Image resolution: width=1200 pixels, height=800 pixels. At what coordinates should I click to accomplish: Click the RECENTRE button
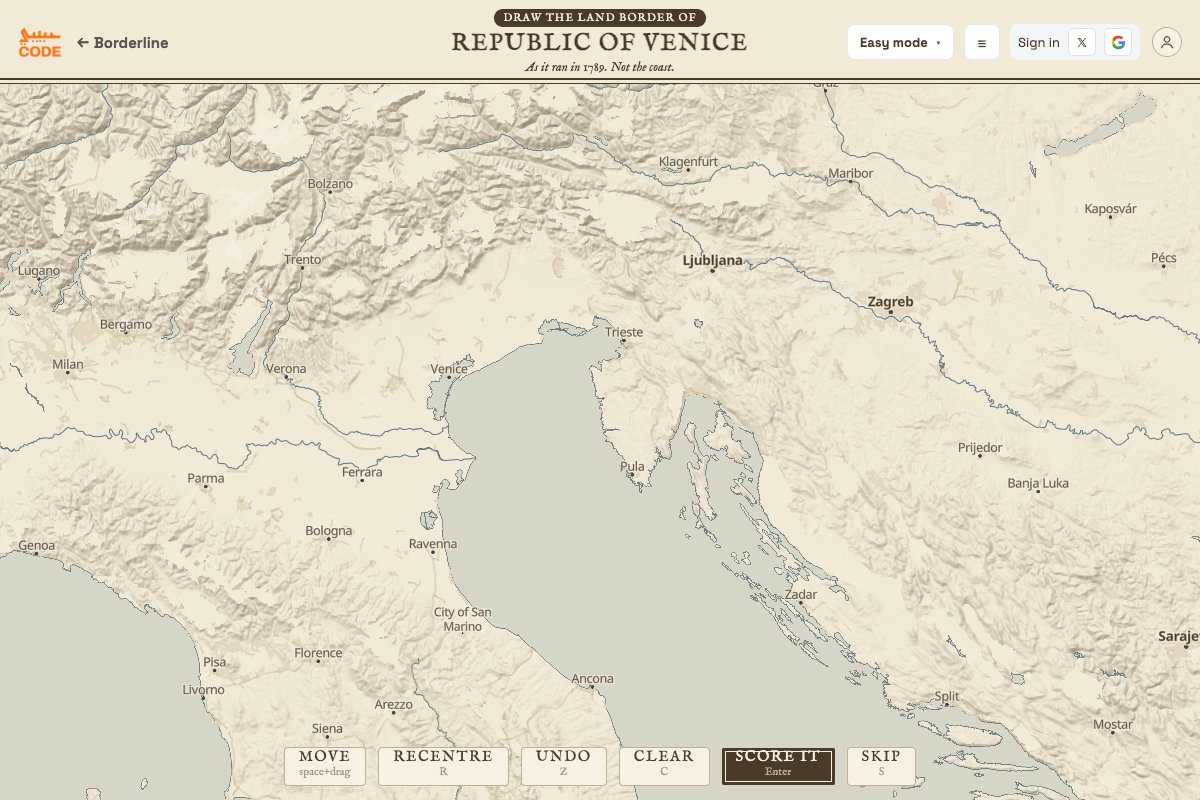(443, 766)
